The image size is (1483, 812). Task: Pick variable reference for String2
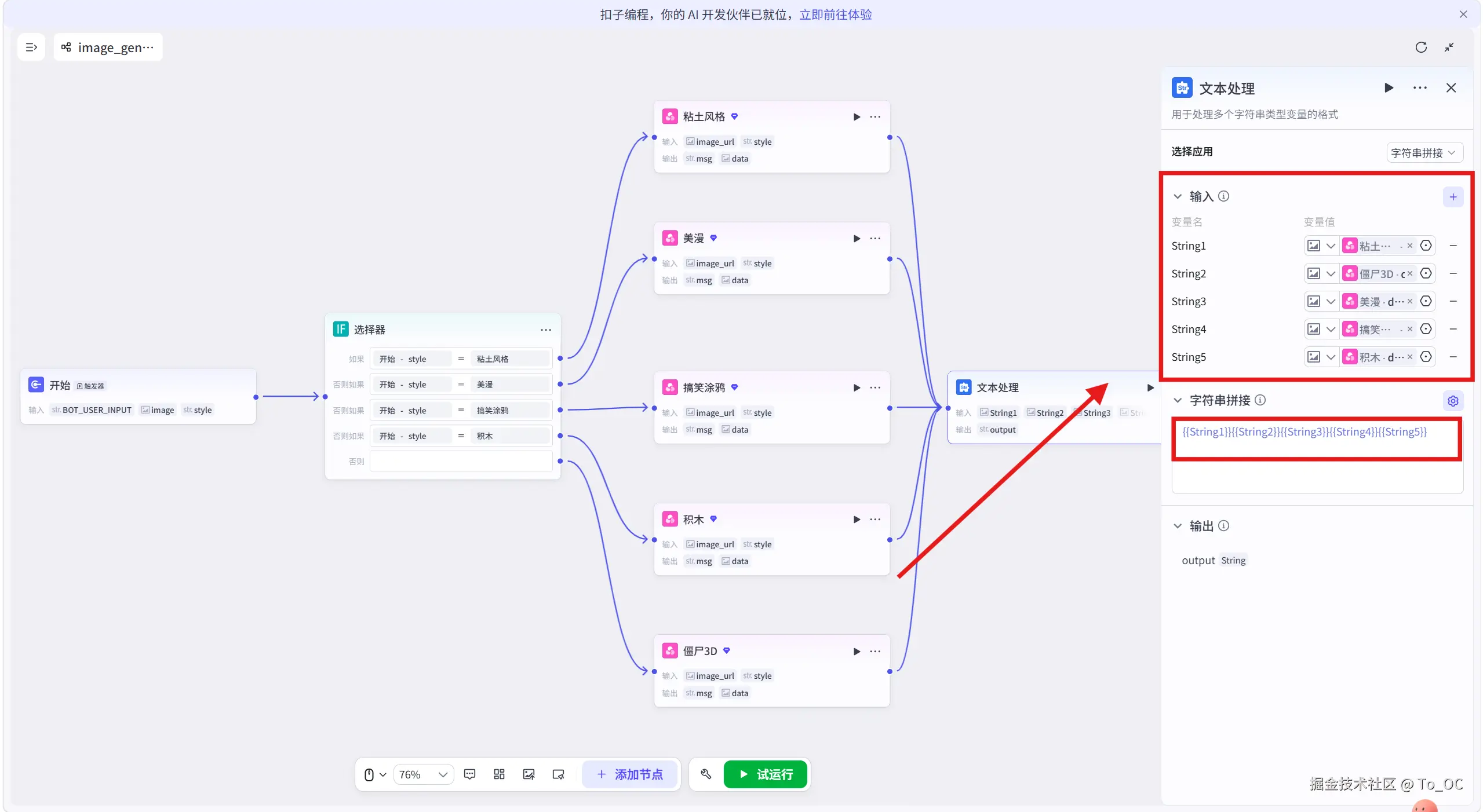[1426, 273]
